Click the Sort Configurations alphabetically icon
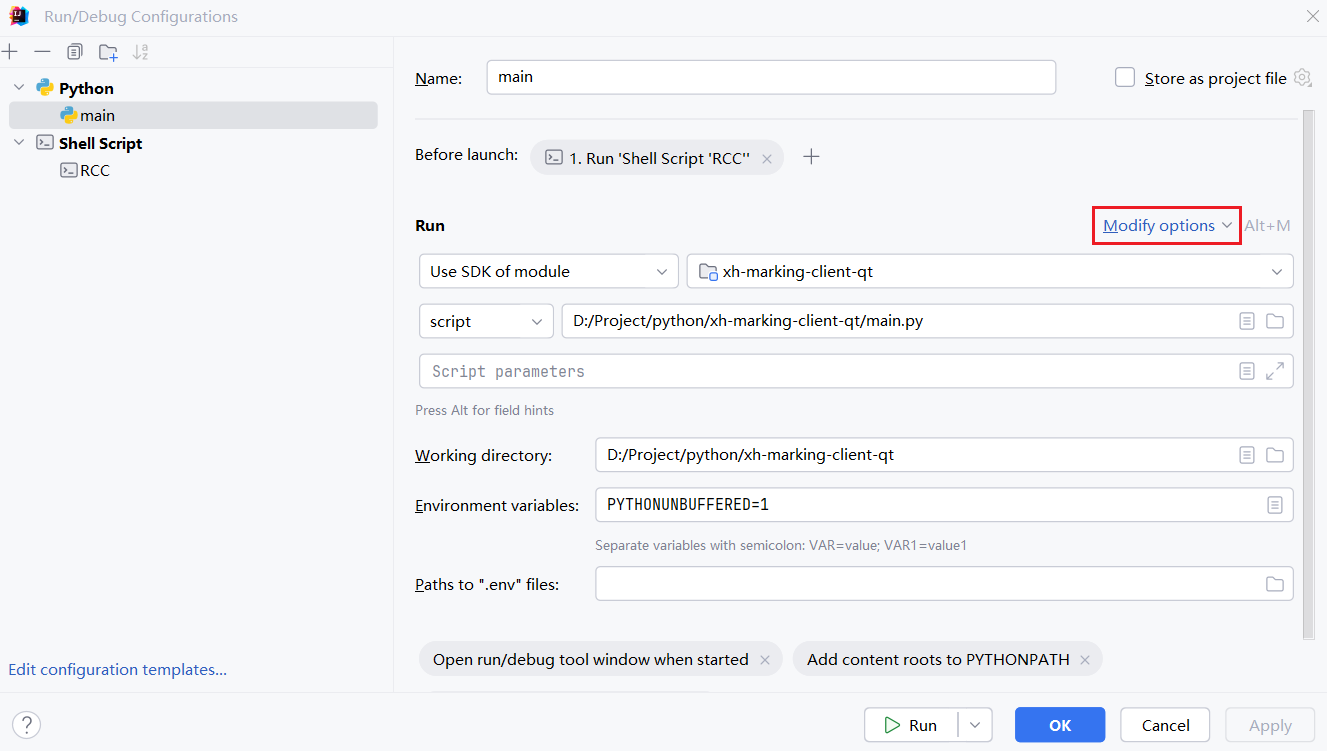The width and height of the screenshot is (1327, 751). (x=140, y=52)
